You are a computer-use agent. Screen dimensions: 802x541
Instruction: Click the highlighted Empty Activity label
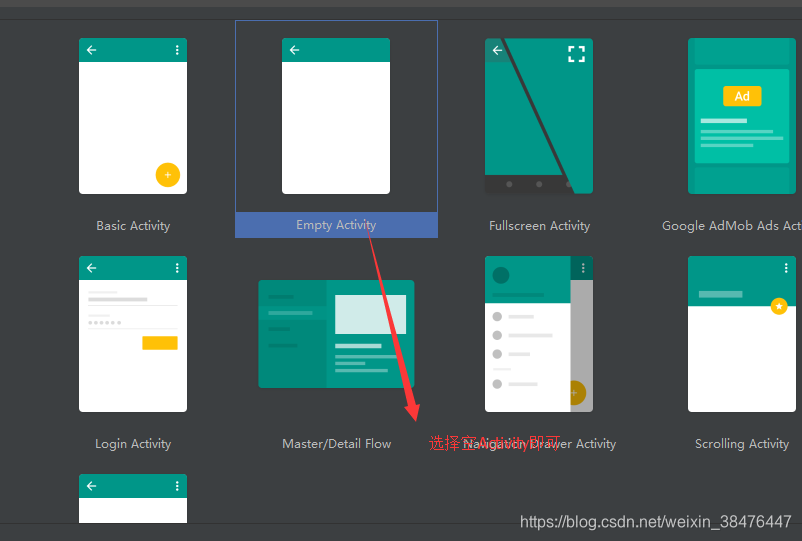coord(336,225)
